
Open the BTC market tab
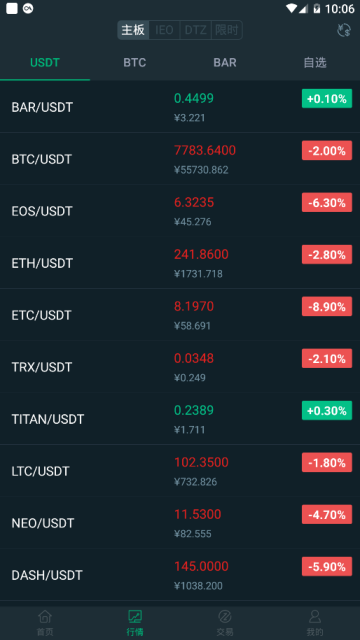135,63
